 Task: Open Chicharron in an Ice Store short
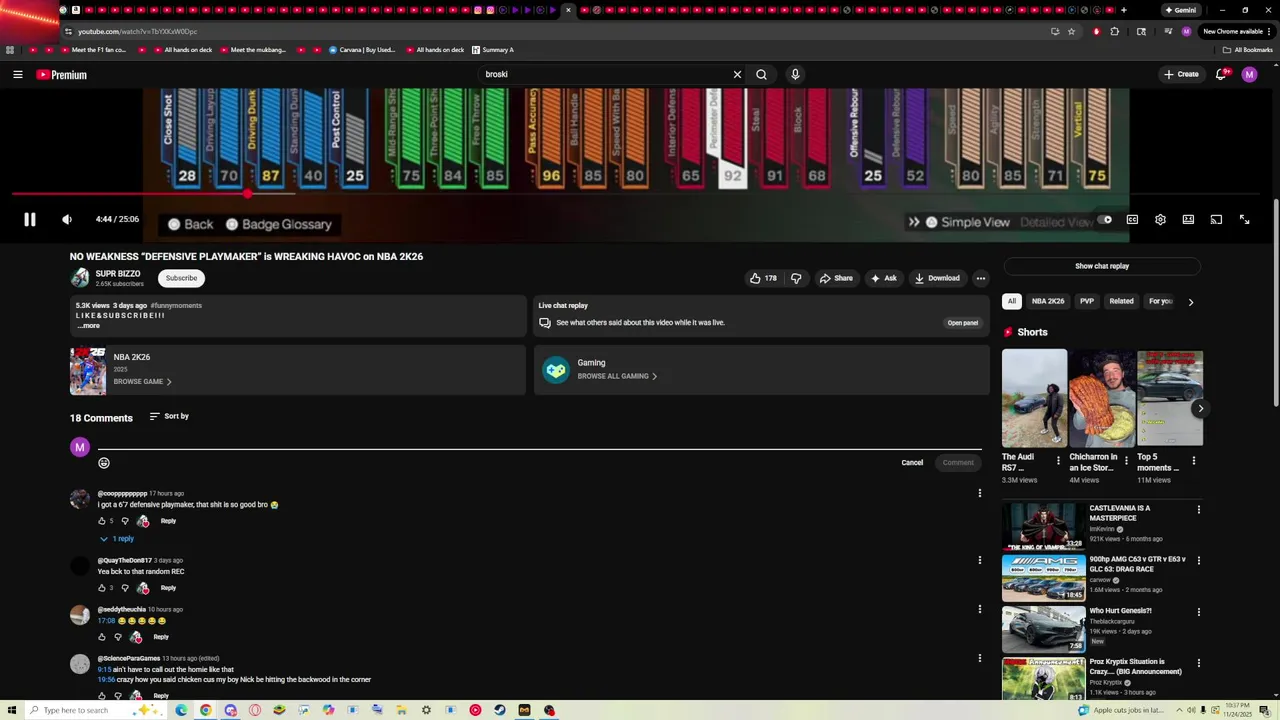[1101, 398]
